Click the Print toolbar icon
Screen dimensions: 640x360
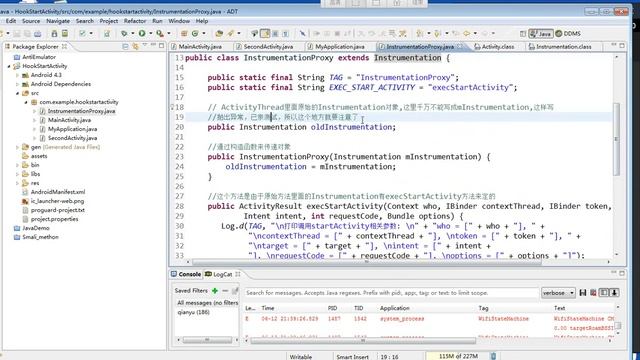coord(38,33)
